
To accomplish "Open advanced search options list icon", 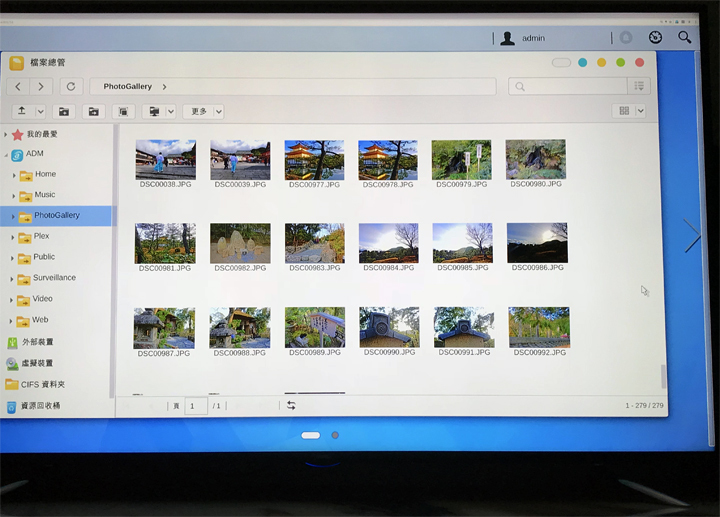I will (x=639, y=86).
